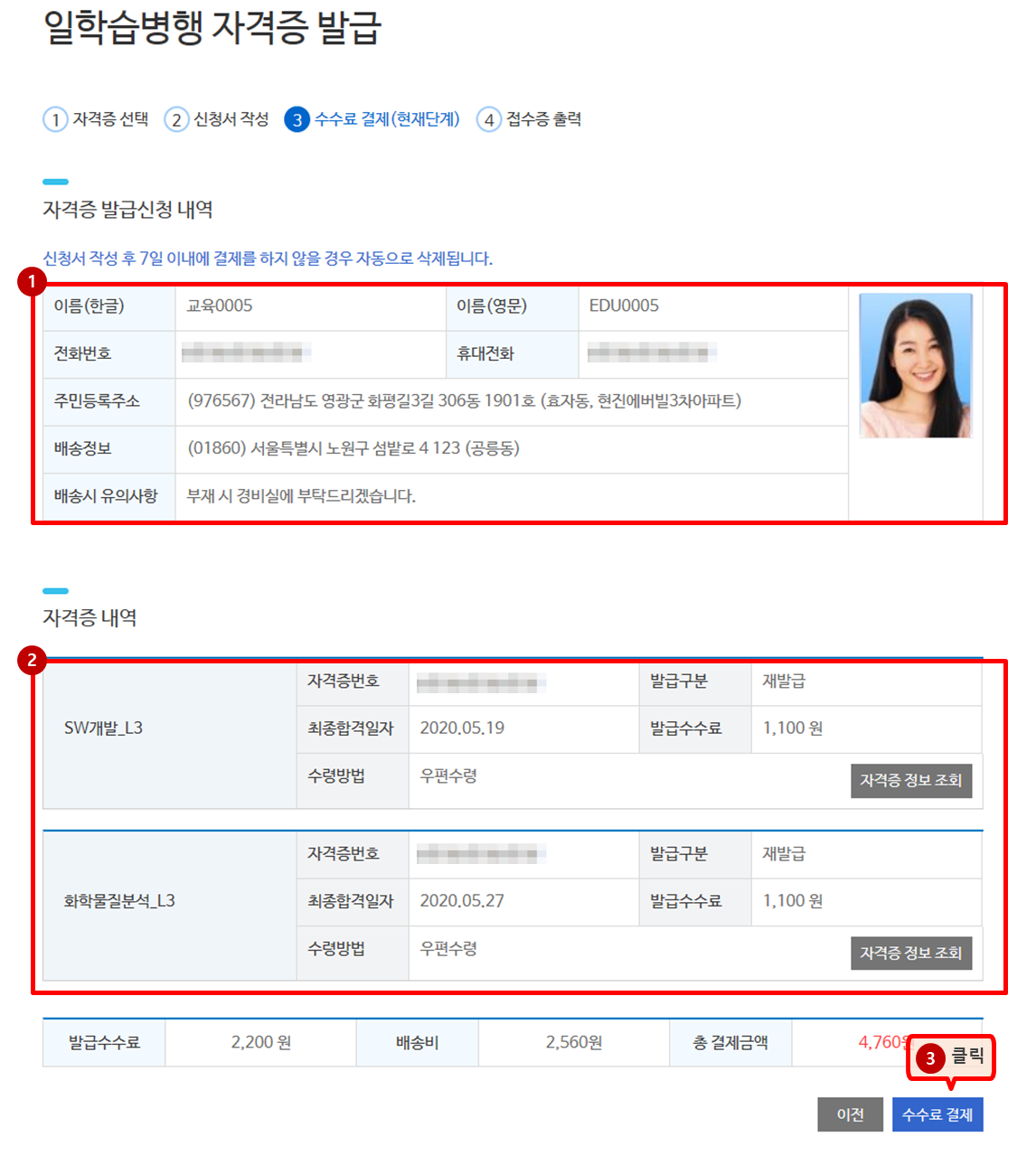
Task: Select step 3 수수료 결제(현재단계)
Action: coord(372,119)
